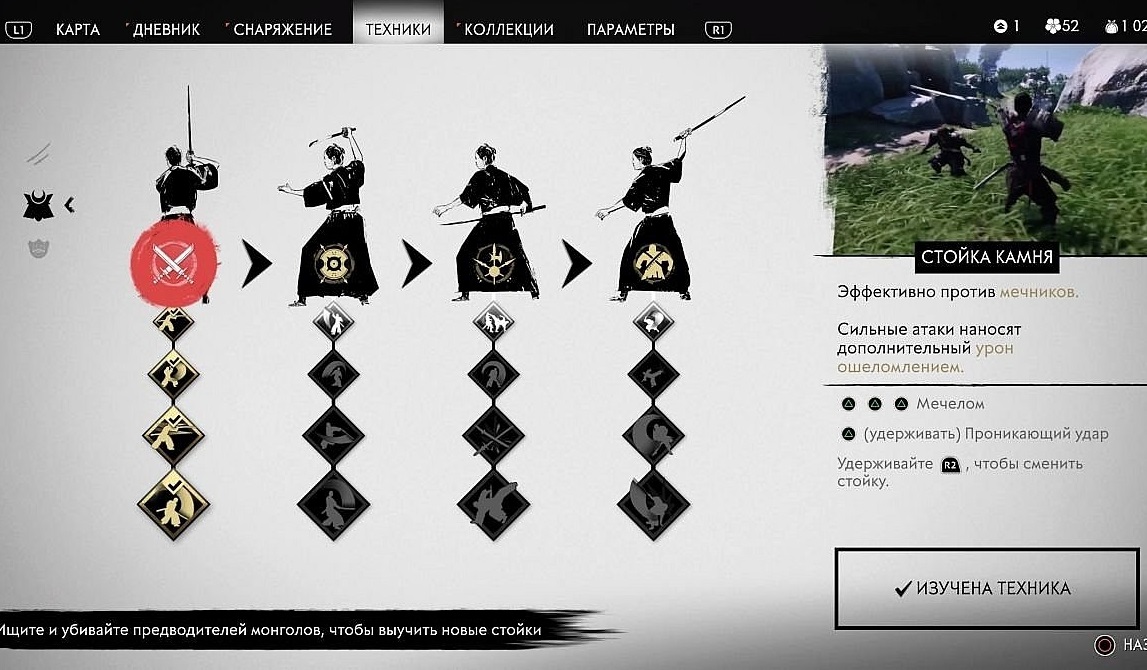Image resolution: width=1147 pixels, height=670 pixels.
Task: Select the learned bottom gold Stone skill
Action: click(173, 505)
